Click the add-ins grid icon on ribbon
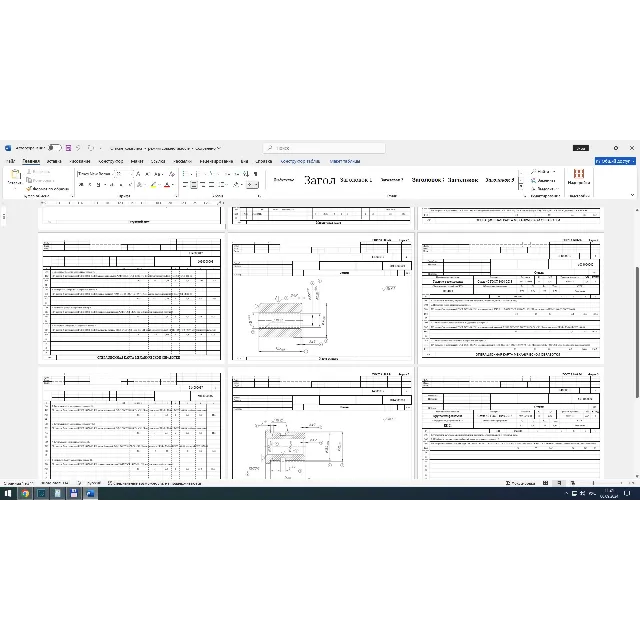 [579, 173]
